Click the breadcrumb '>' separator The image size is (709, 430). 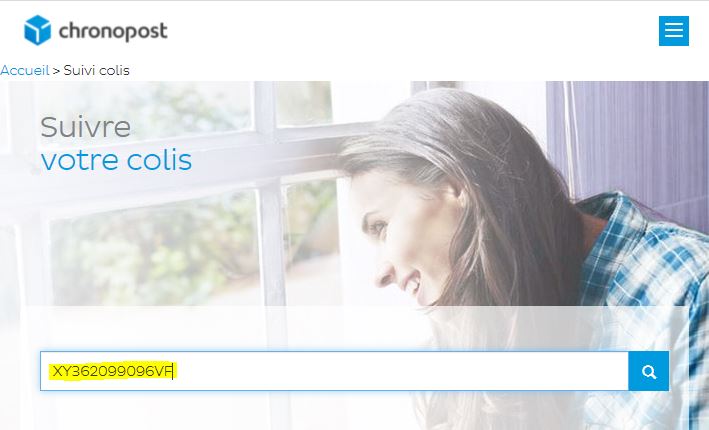56,71
